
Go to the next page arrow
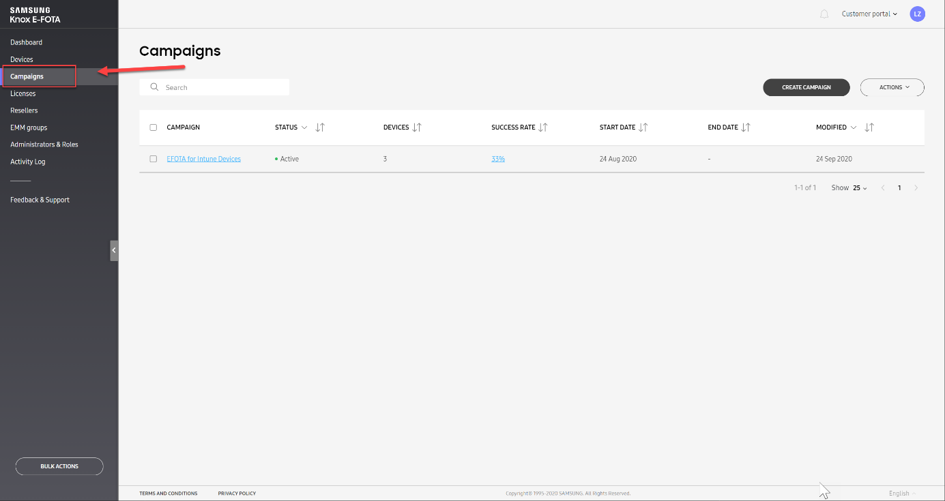pyautogui.click(x=916, y=188)
